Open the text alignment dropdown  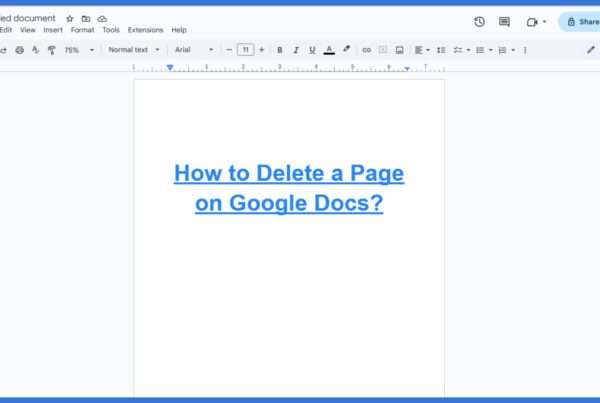coord(422,50)
